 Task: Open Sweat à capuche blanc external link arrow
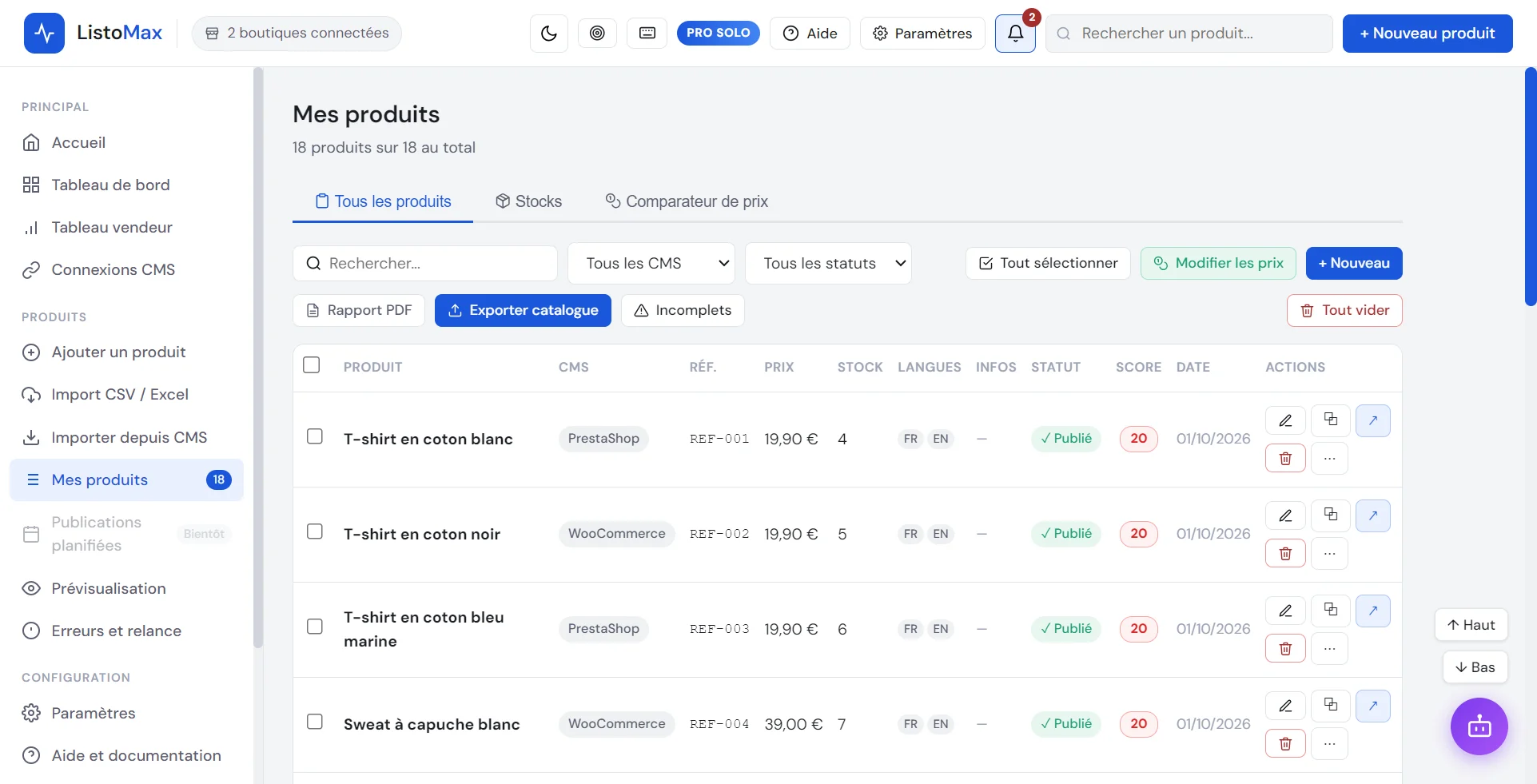pos(1373,706)
